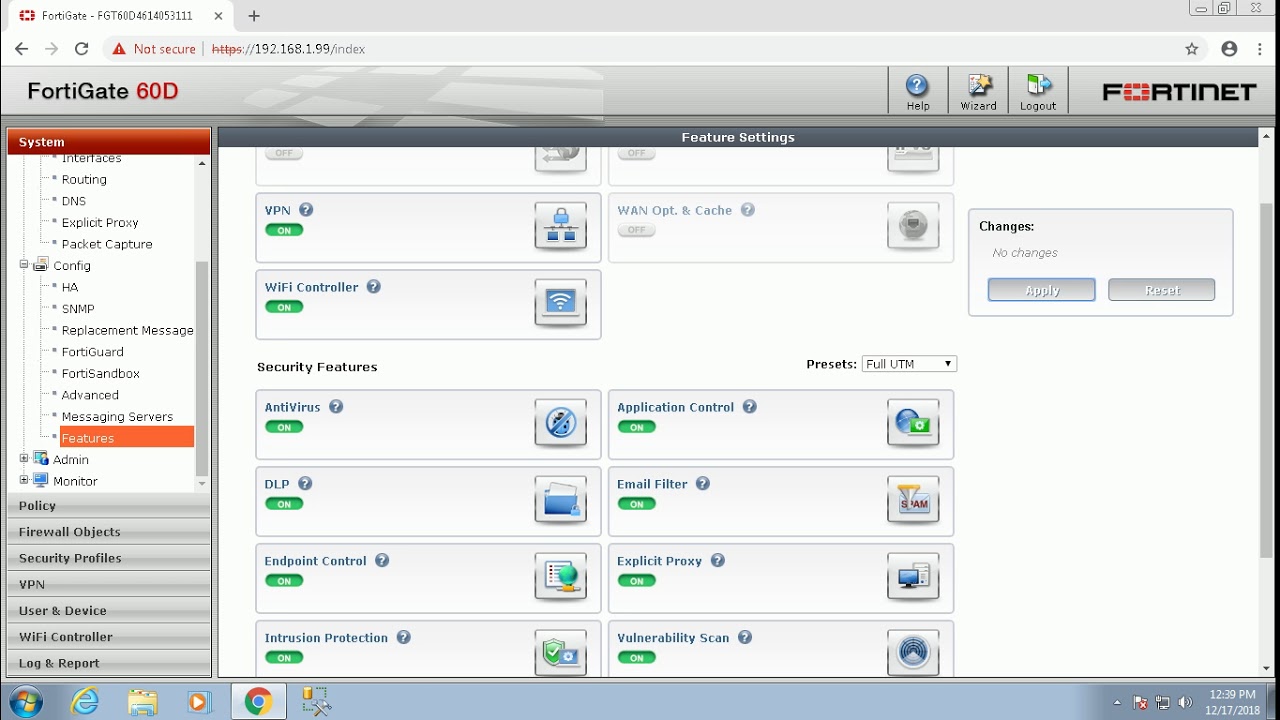
Task: Click the Explicit Proxy feature icon
Action: click(913, 577)
